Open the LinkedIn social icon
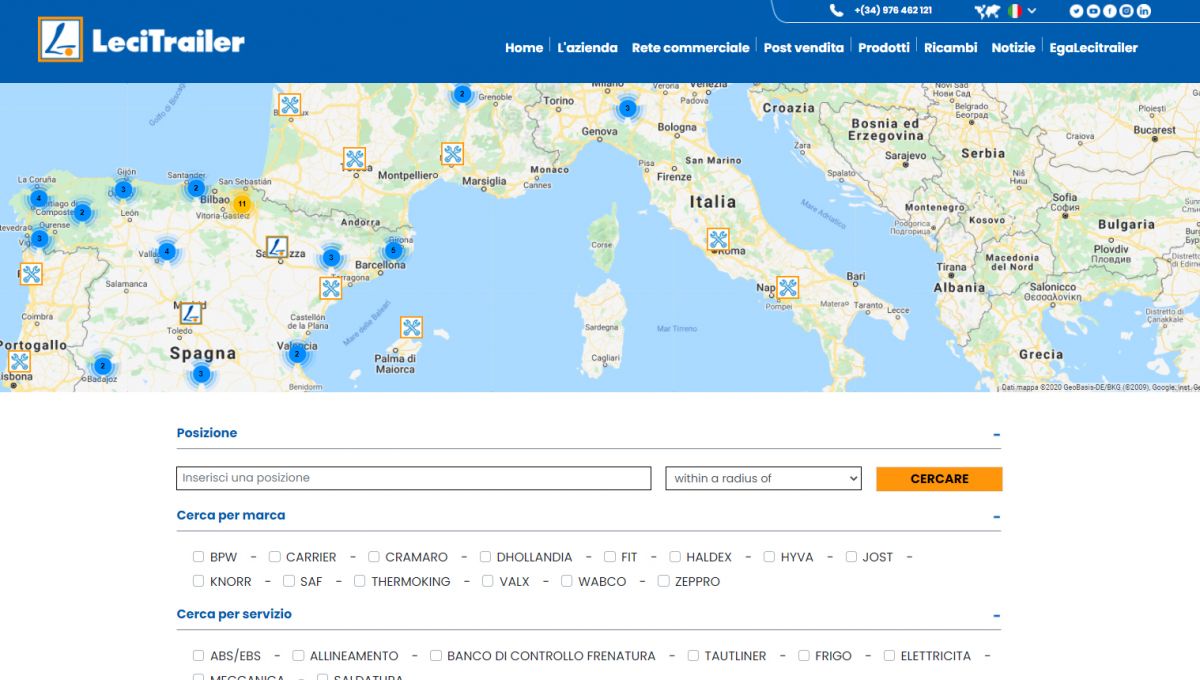The height and width of the screenshot is (680, 1200). (x=1144, y=11)
